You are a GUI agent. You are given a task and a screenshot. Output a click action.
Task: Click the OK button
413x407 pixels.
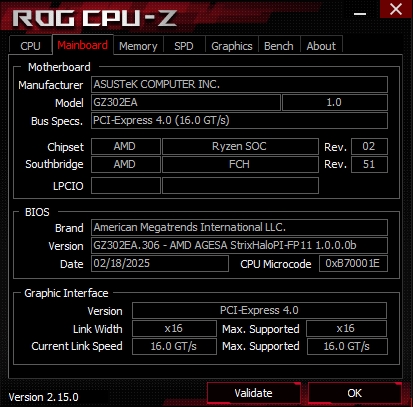coord(354,393)
